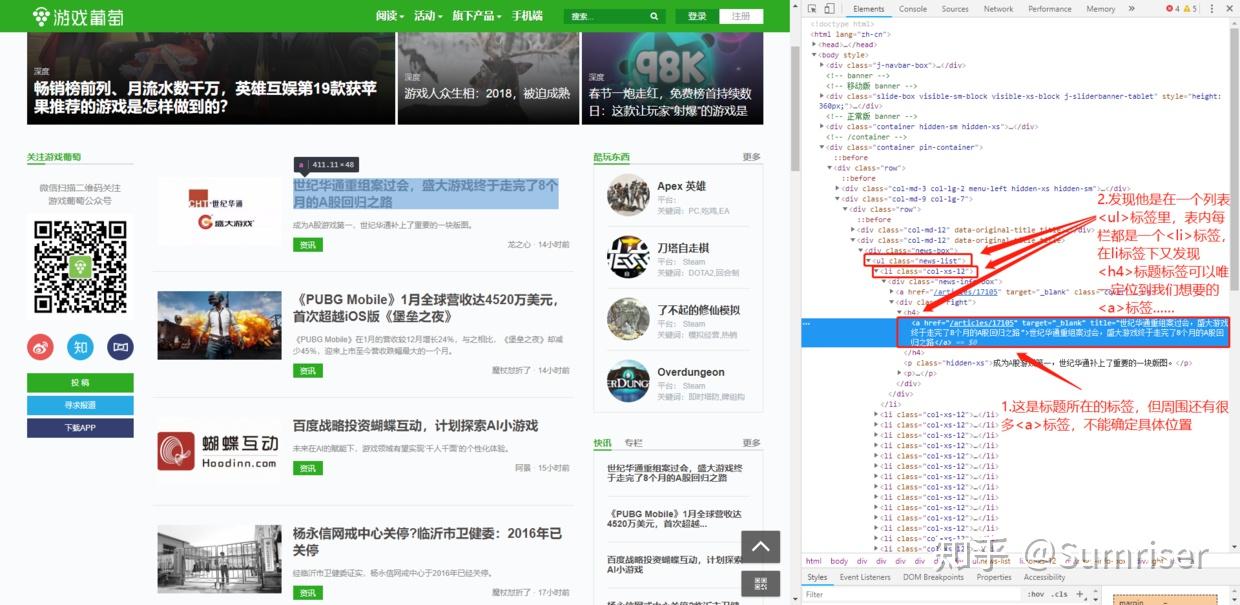Click the 手机端 navbar item

(x=527, y=16)
